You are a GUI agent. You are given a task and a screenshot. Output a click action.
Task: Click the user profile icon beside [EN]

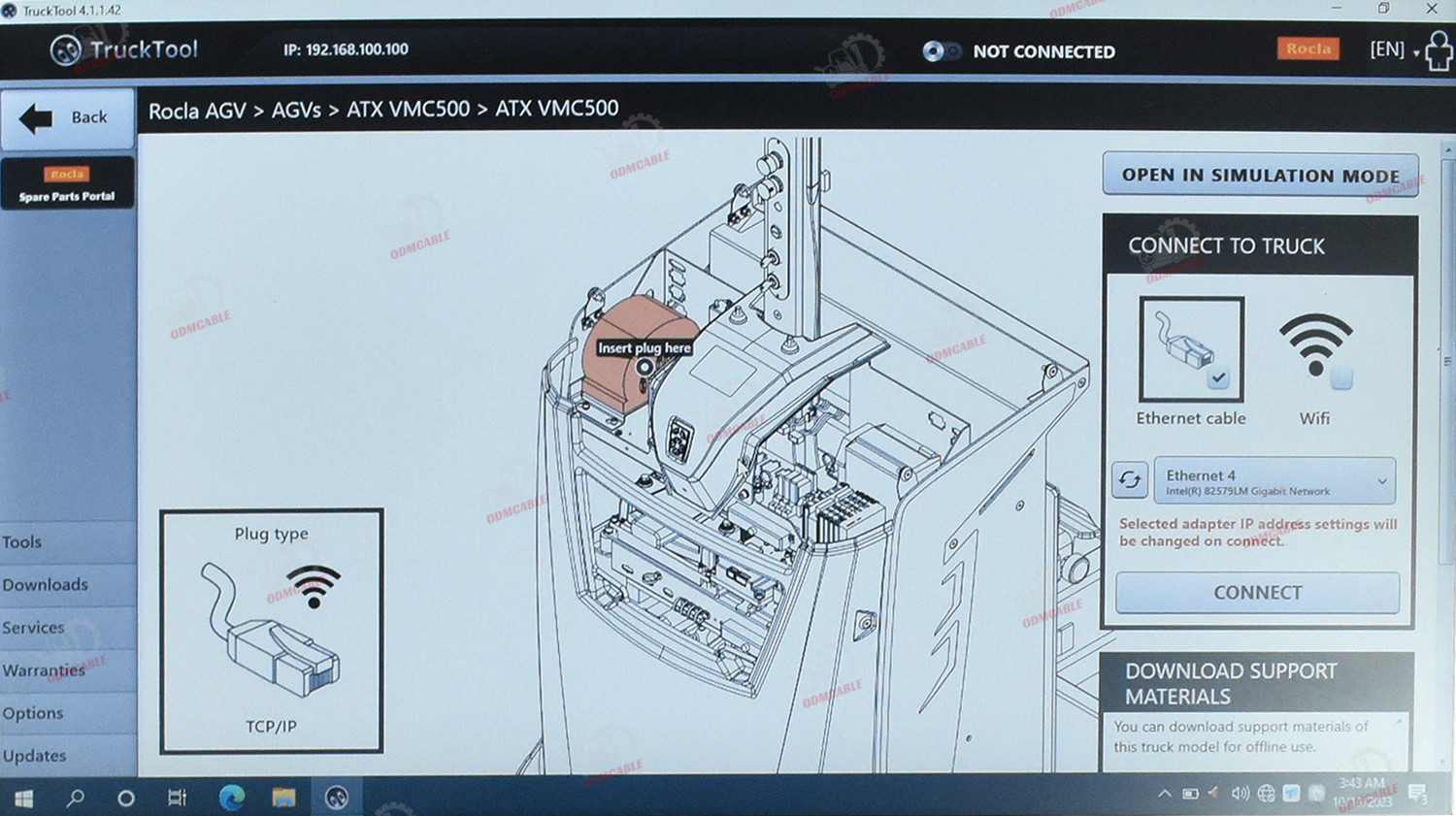coord(1439,50)
